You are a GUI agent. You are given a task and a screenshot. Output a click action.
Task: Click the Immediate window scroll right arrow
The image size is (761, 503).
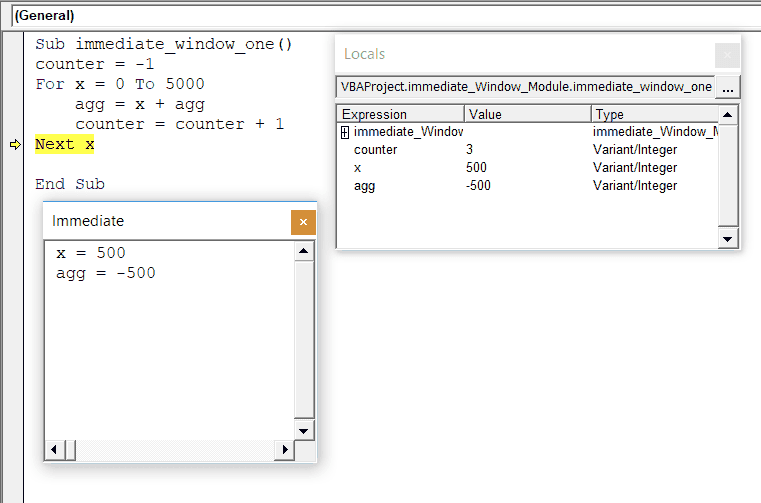(x=285, y=450)
